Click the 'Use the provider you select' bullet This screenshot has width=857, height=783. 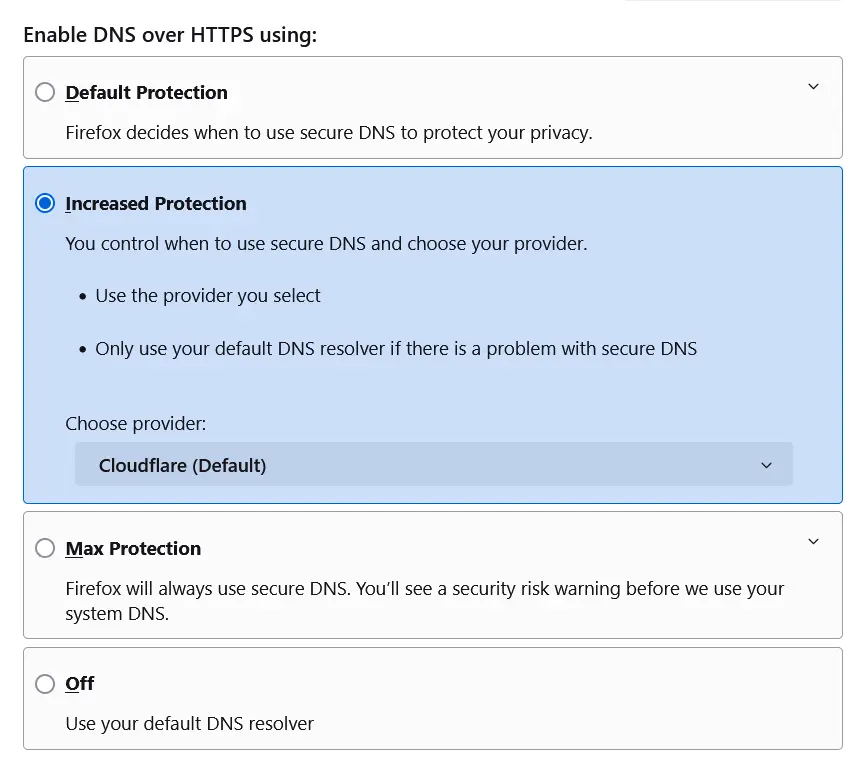pyautogui.click(x=208, y=296)
